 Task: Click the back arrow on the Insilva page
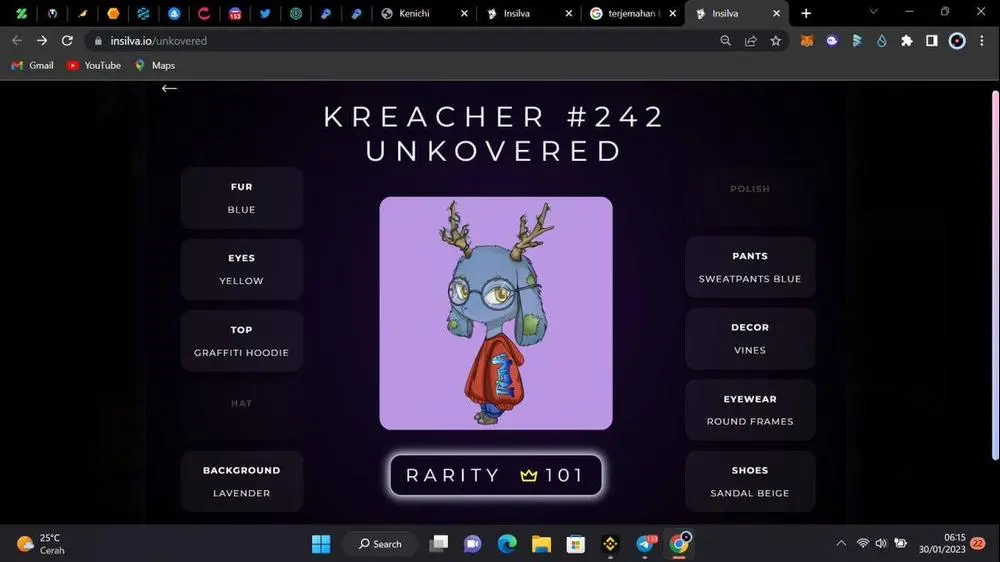tap(169, 88)
